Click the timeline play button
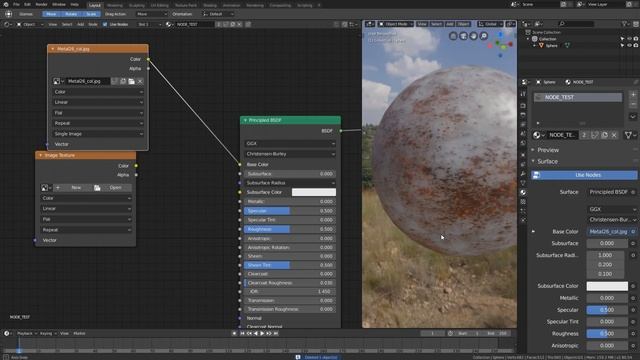Screen dimensions: 640x360 pyautogui.click(x=262, y=333)
